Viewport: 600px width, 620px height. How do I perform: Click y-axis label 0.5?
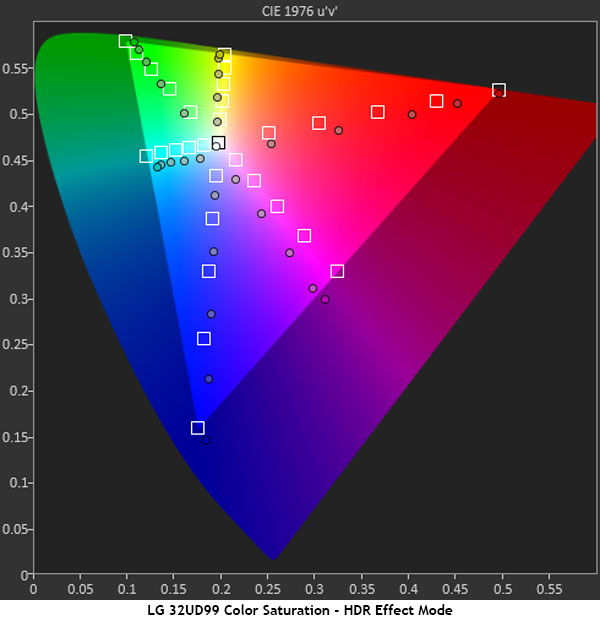19,114
